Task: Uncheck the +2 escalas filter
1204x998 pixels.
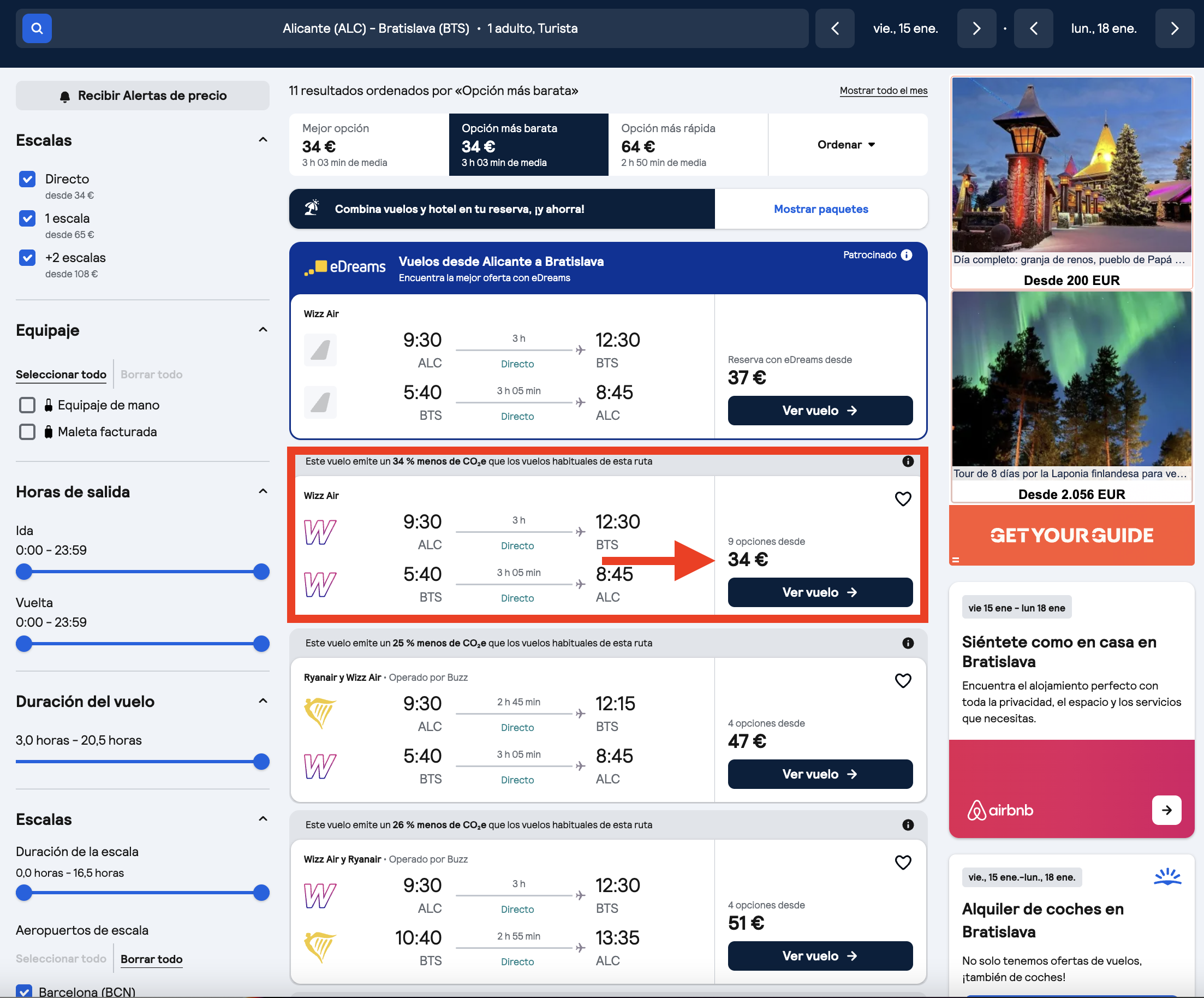Action: [27, 258]
